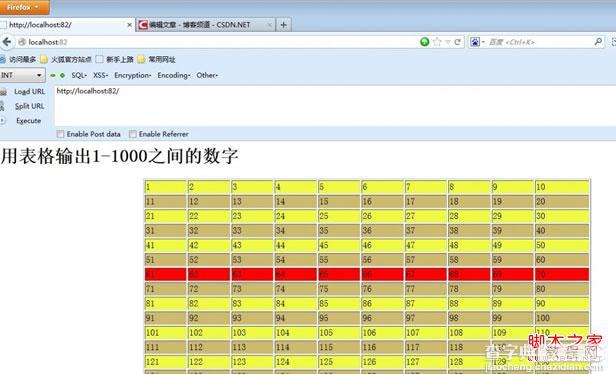Click table cell 100
This screenshot has width=616, height=374.
click(x=562, y=318)
